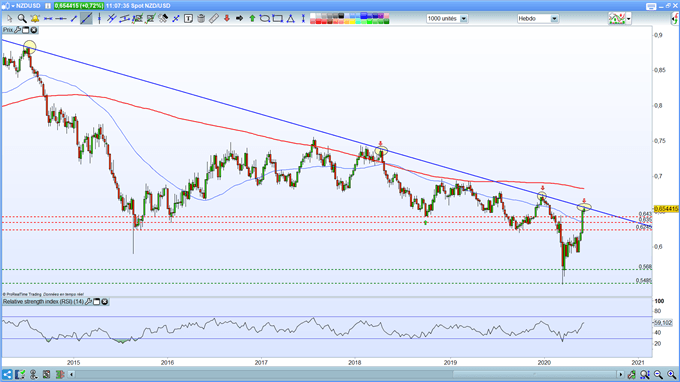Click the yellow 0,654415 price axis label

[666, 209]
